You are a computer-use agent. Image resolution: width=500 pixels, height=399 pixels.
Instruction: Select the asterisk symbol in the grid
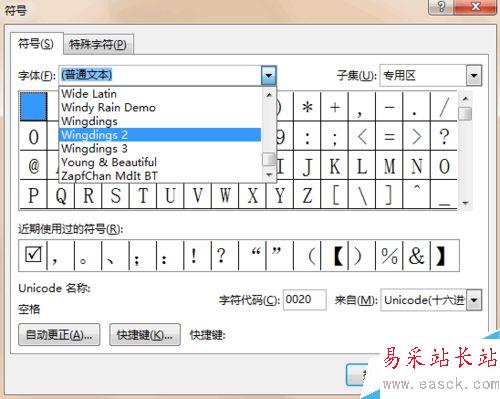(307, 107)
